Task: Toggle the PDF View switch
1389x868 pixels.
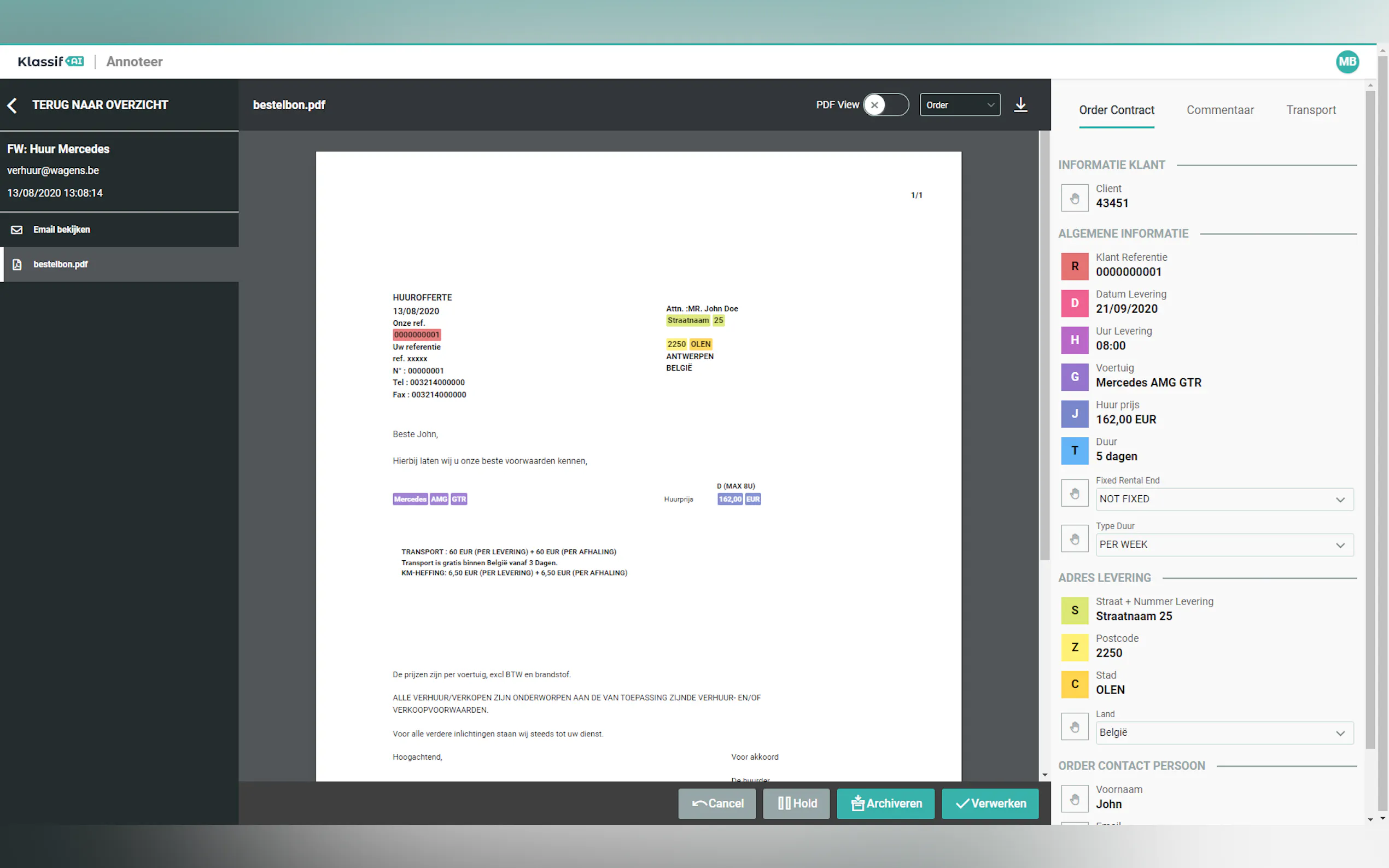Action: click(885, 105)
